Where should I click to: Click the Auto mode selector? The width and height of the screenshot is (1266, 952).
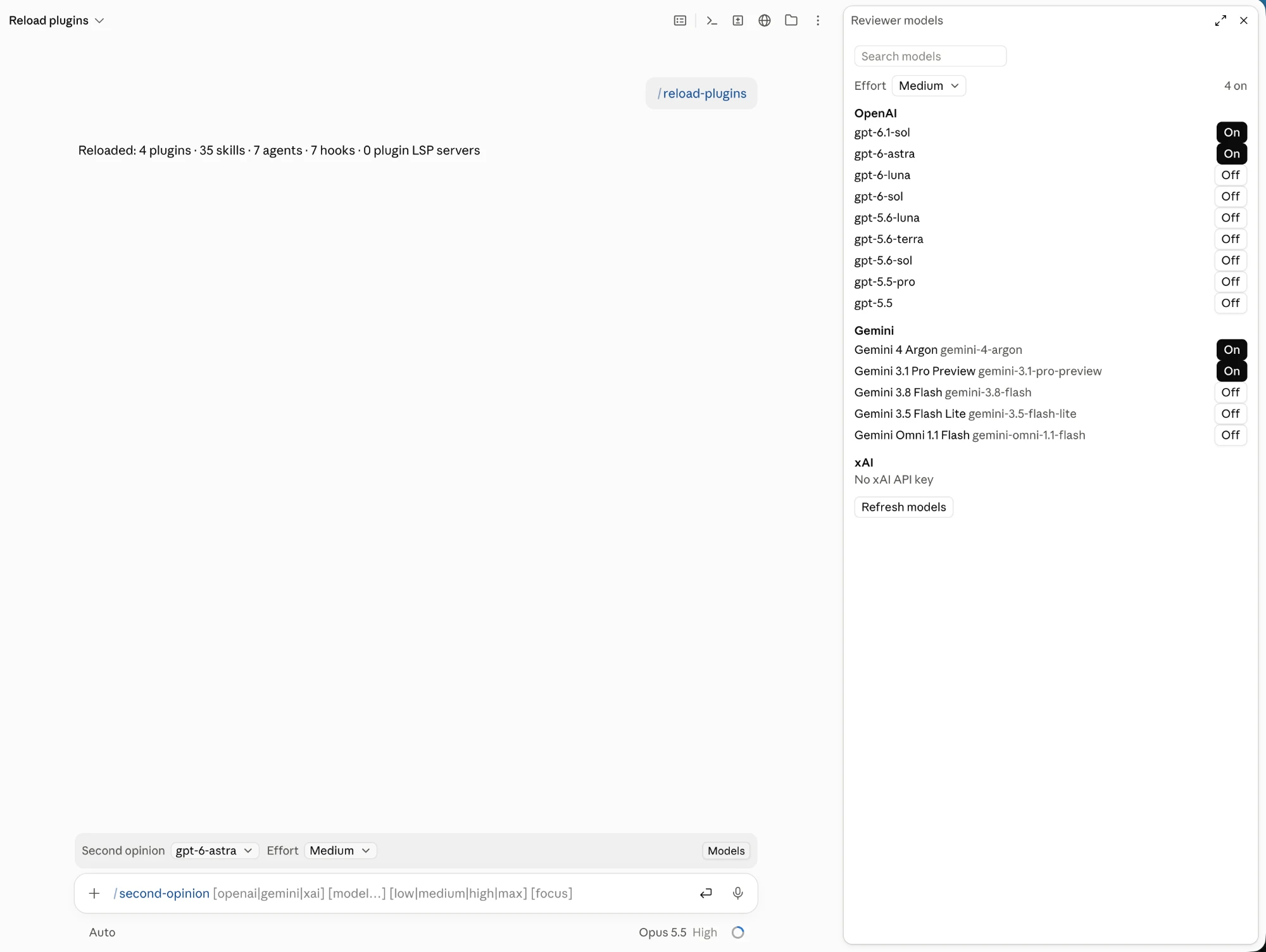(x=102, y=932)
